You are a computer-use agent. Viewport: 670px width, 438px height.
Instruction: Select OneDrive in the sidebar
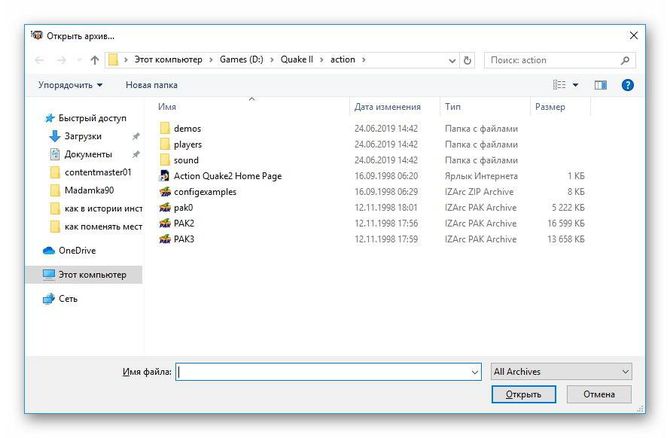point(77,250)
